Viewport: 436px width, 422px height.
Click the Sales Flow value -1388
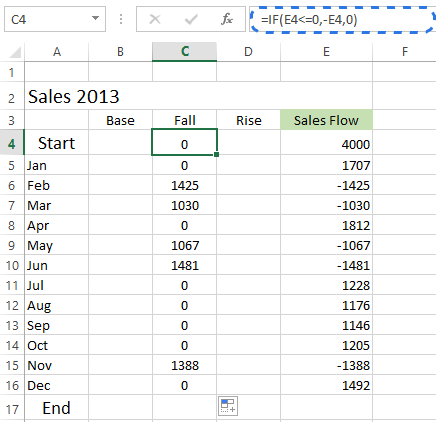(327, 365)
